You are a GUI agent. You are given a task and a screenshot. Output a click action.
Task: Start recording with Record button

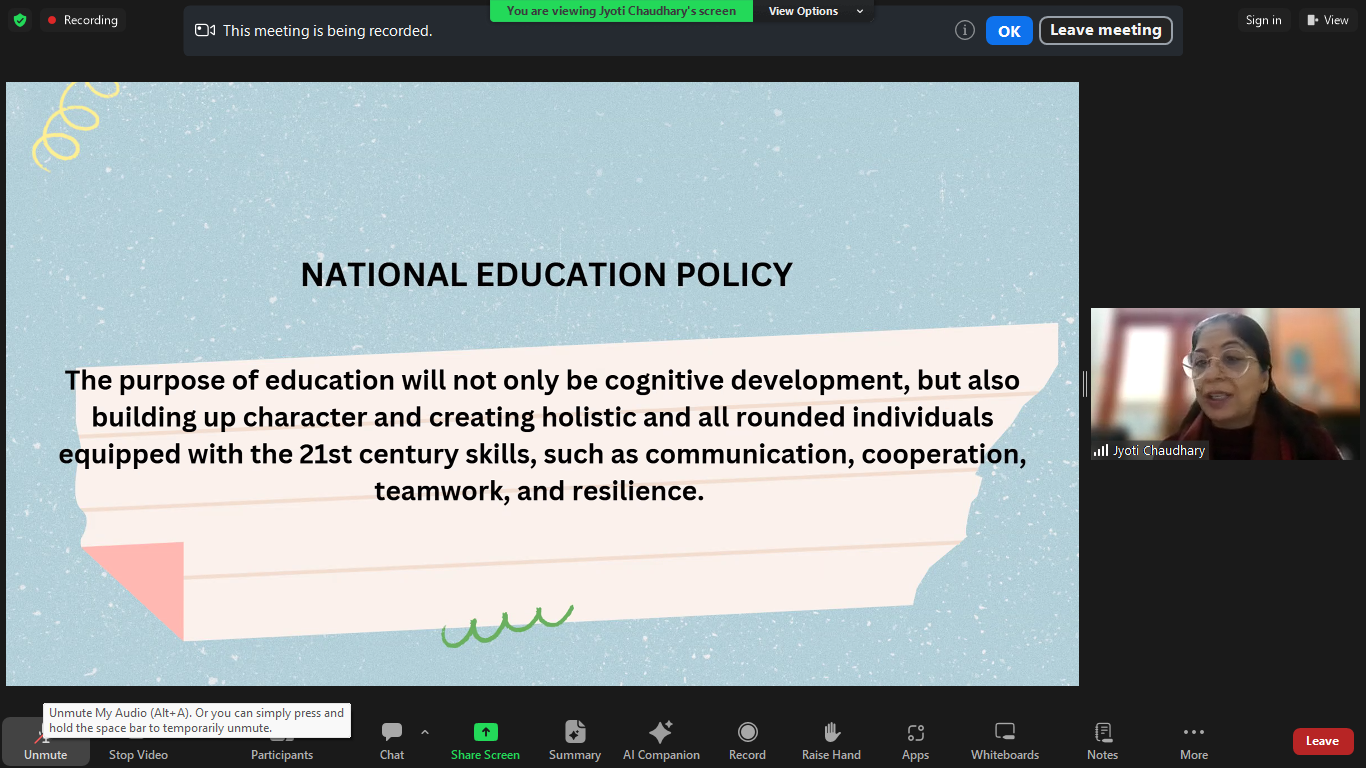(747, 742)
